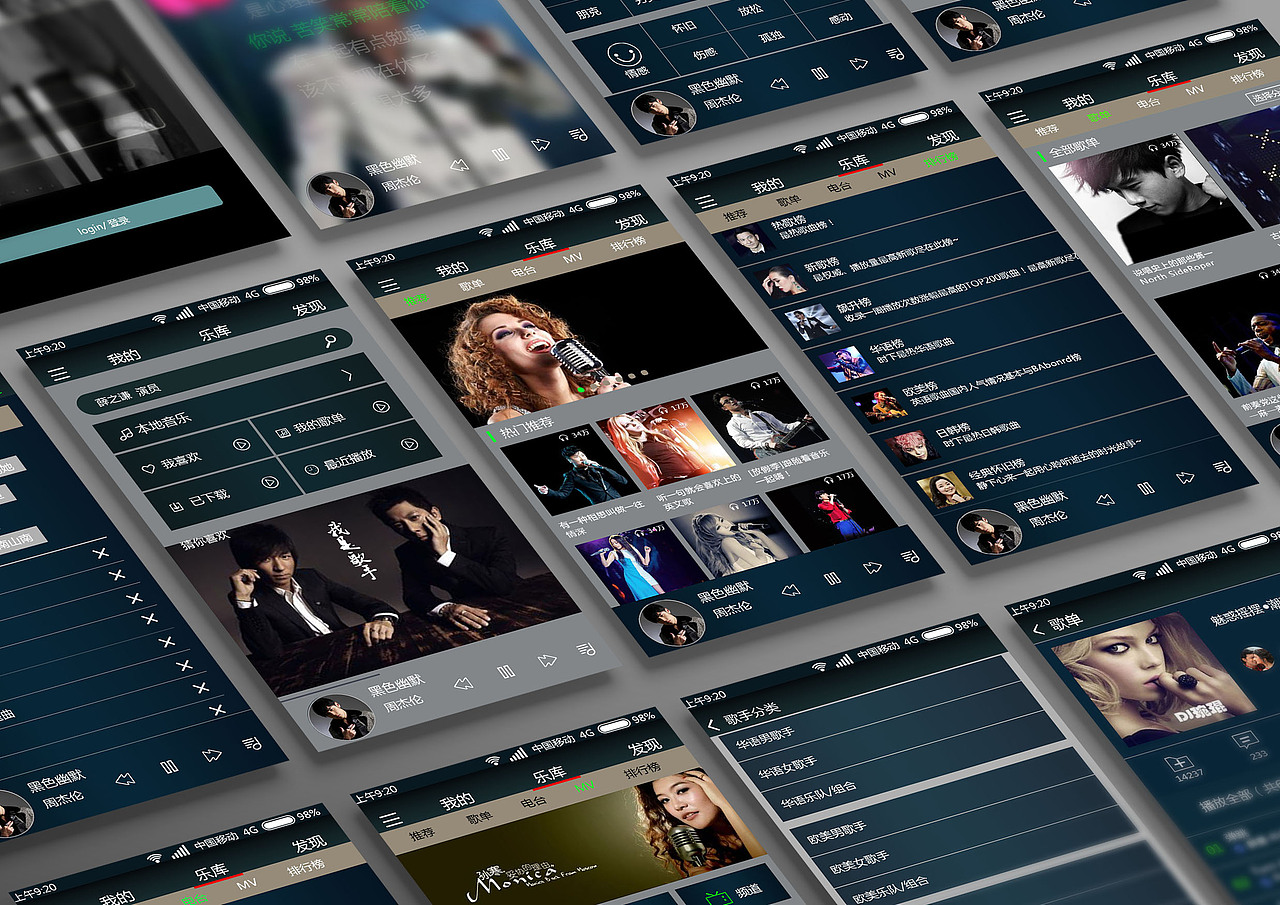This screenshot has height=905, width=1280.
Task: Open chevron arrow beside 薛之谦 演员
Action: 347,375
